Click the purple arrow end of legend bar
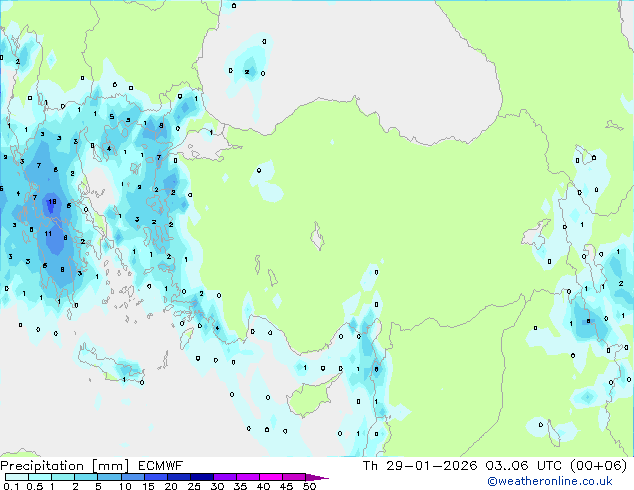634x490 pixels. coord(317,477)
